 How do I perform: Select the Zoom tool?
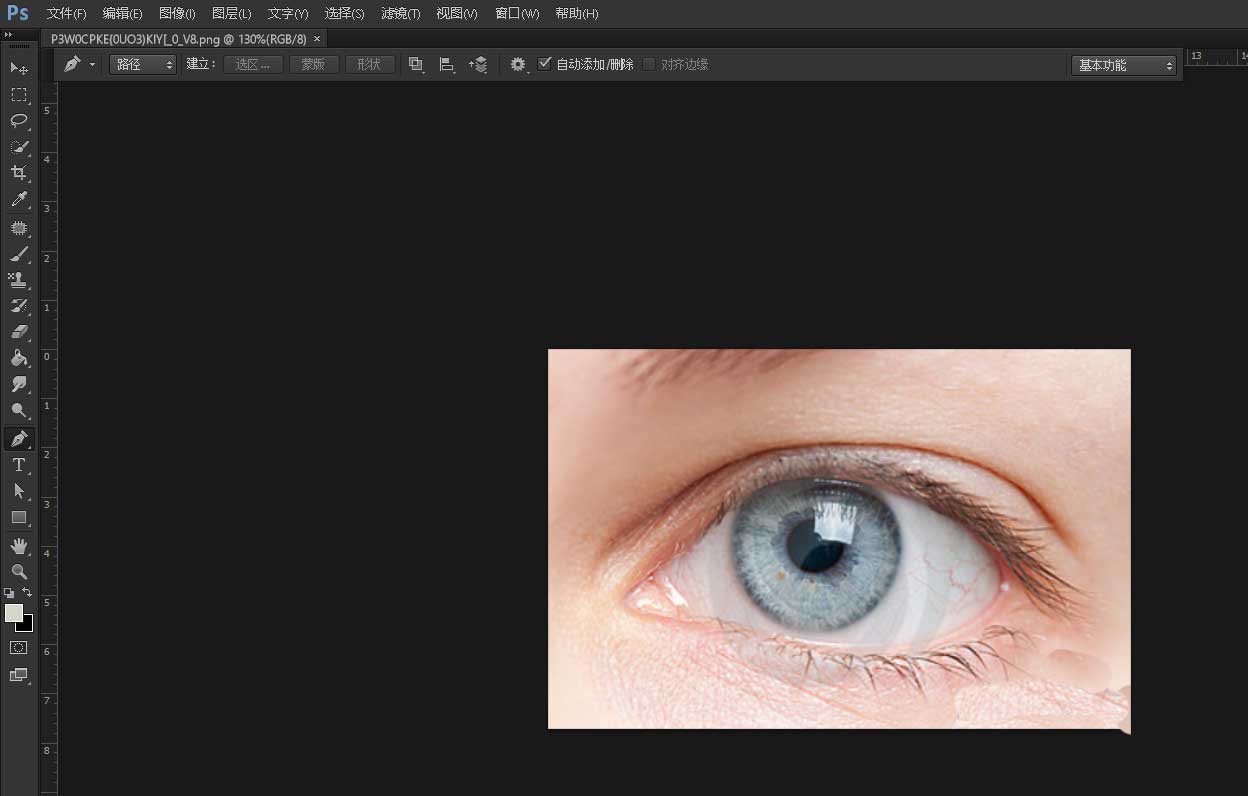tap(18, 572)
